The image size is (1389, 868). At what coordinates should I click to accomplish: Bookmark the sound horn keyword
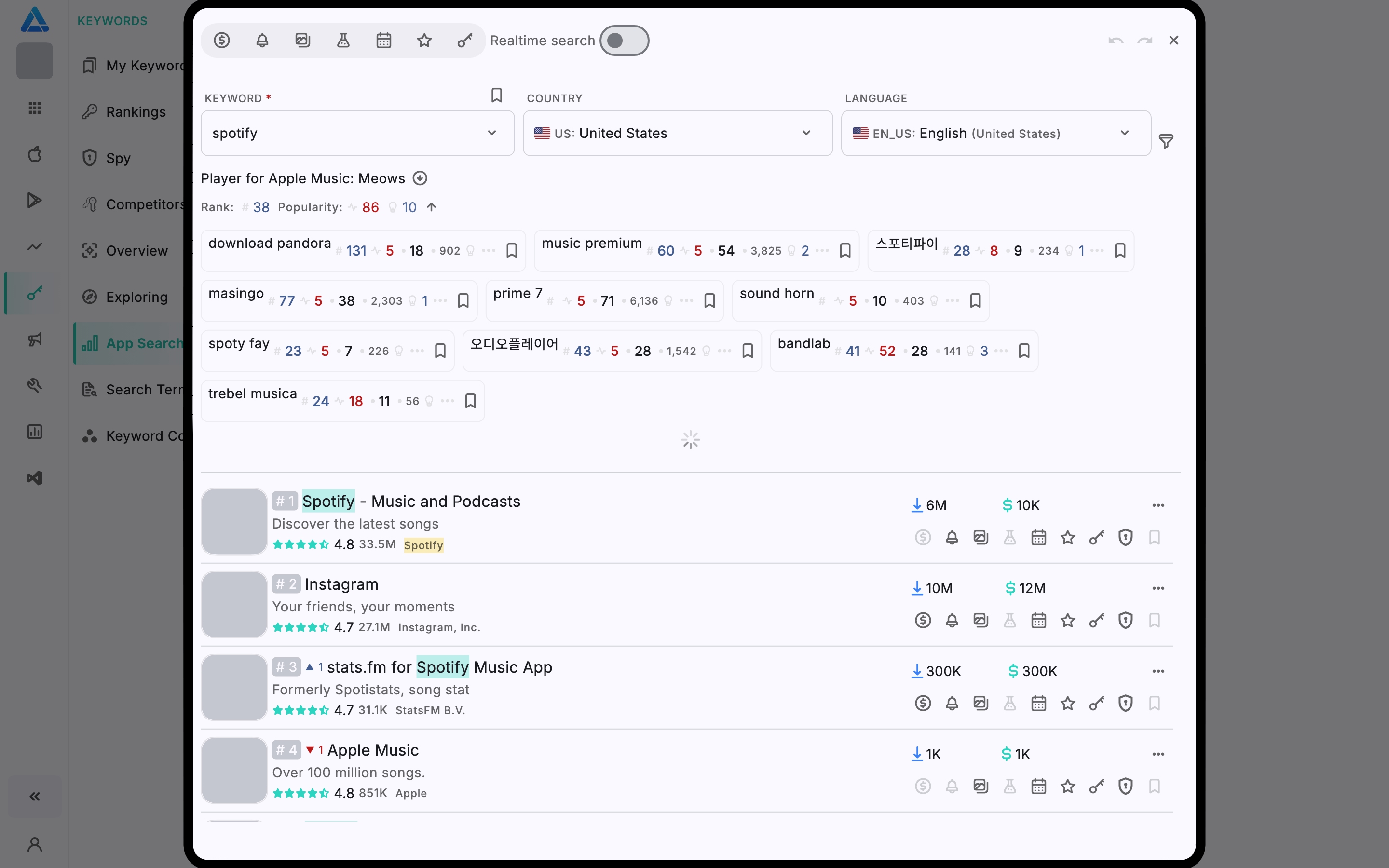point(975,301)
